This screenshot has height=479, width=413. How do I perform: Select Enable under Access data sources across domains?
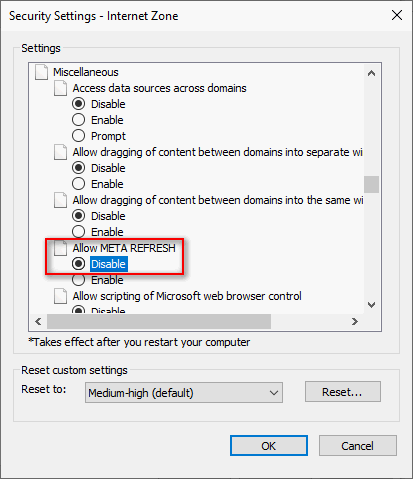(x=78, y=120)
